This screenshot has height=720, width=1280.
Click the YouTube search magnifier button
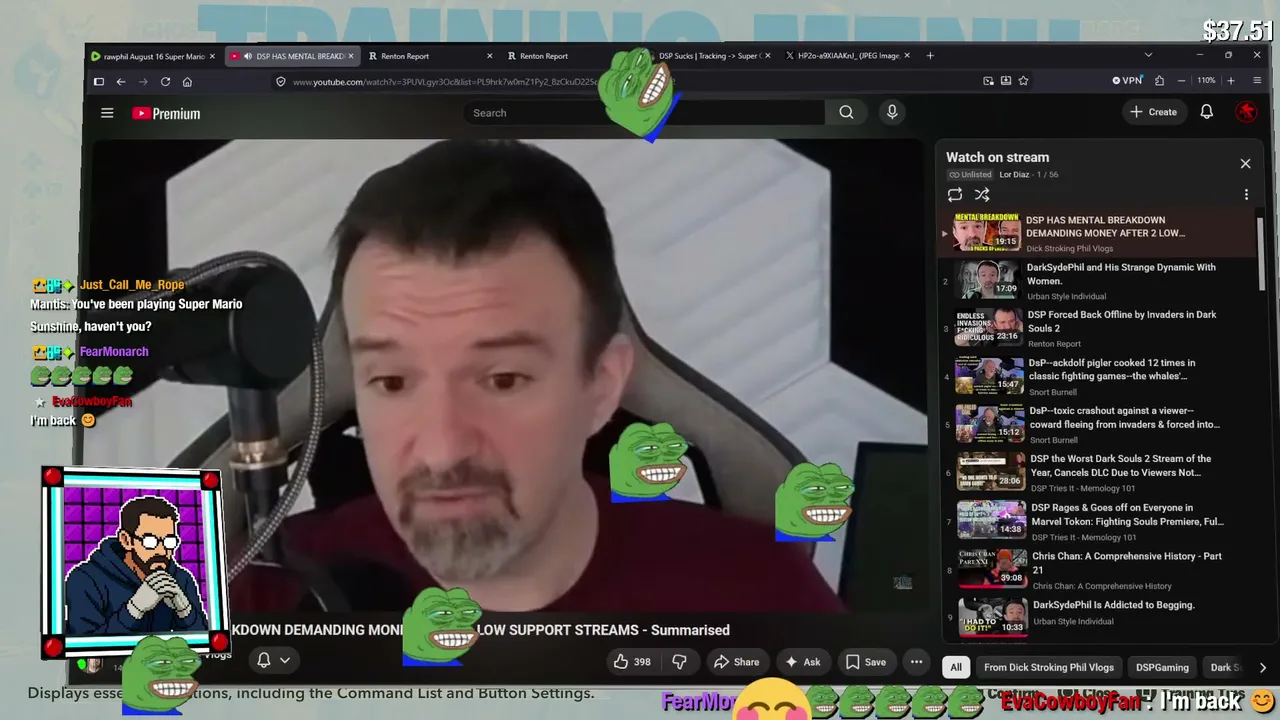click(x=846, y=113)
